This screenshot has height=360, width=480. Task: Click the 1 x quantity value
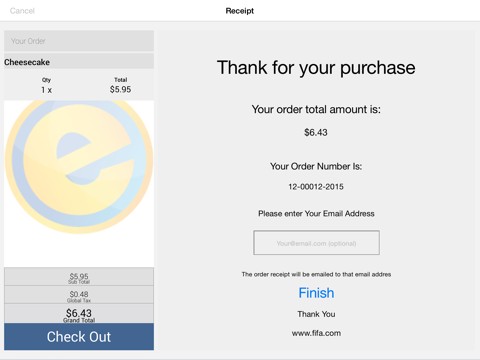pyautogui.click(x=46, y=90)
